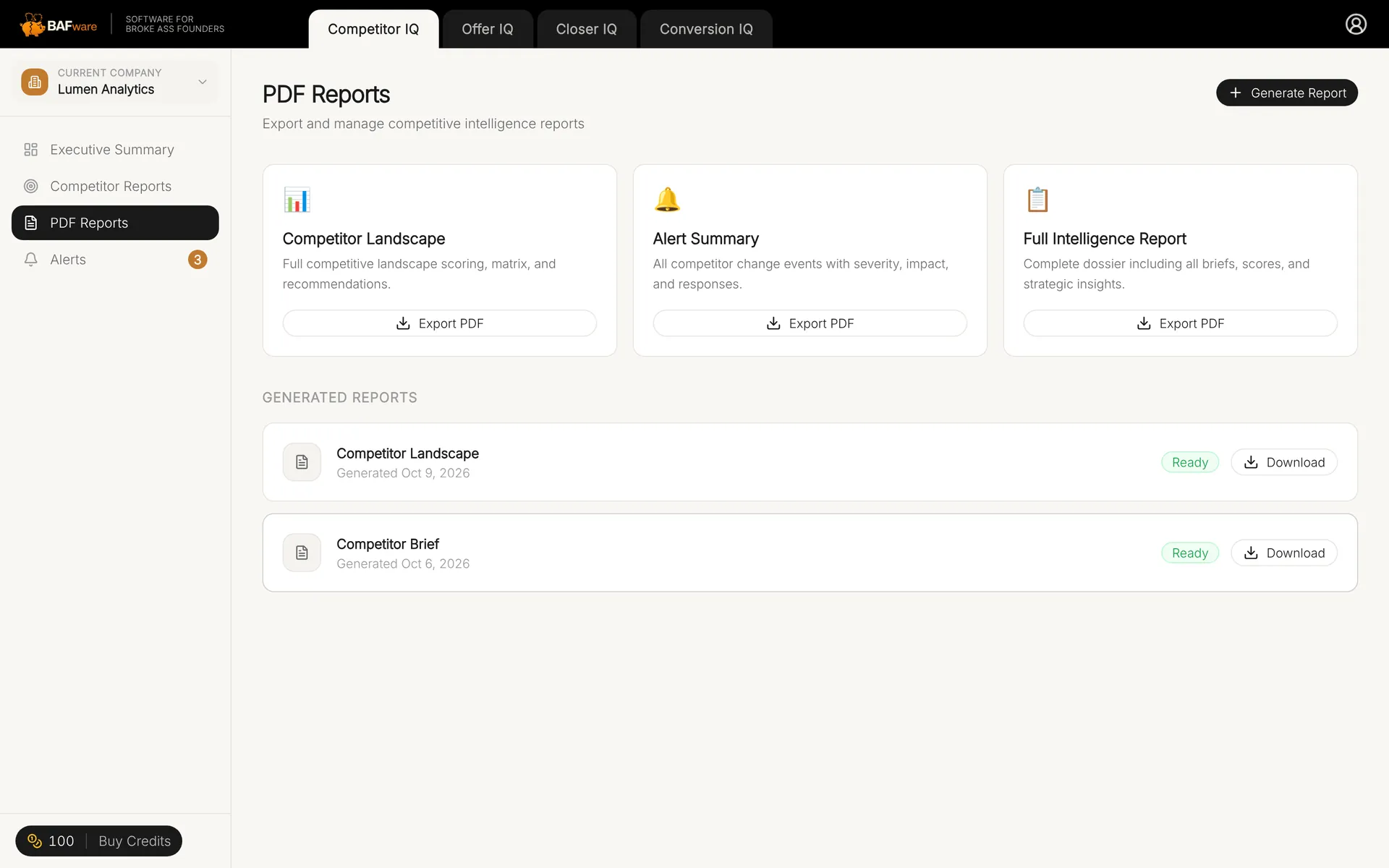1389x868 pixels.
Task: Export PDF for Full Intelligence Report
Action: [x=1180, y=323]
